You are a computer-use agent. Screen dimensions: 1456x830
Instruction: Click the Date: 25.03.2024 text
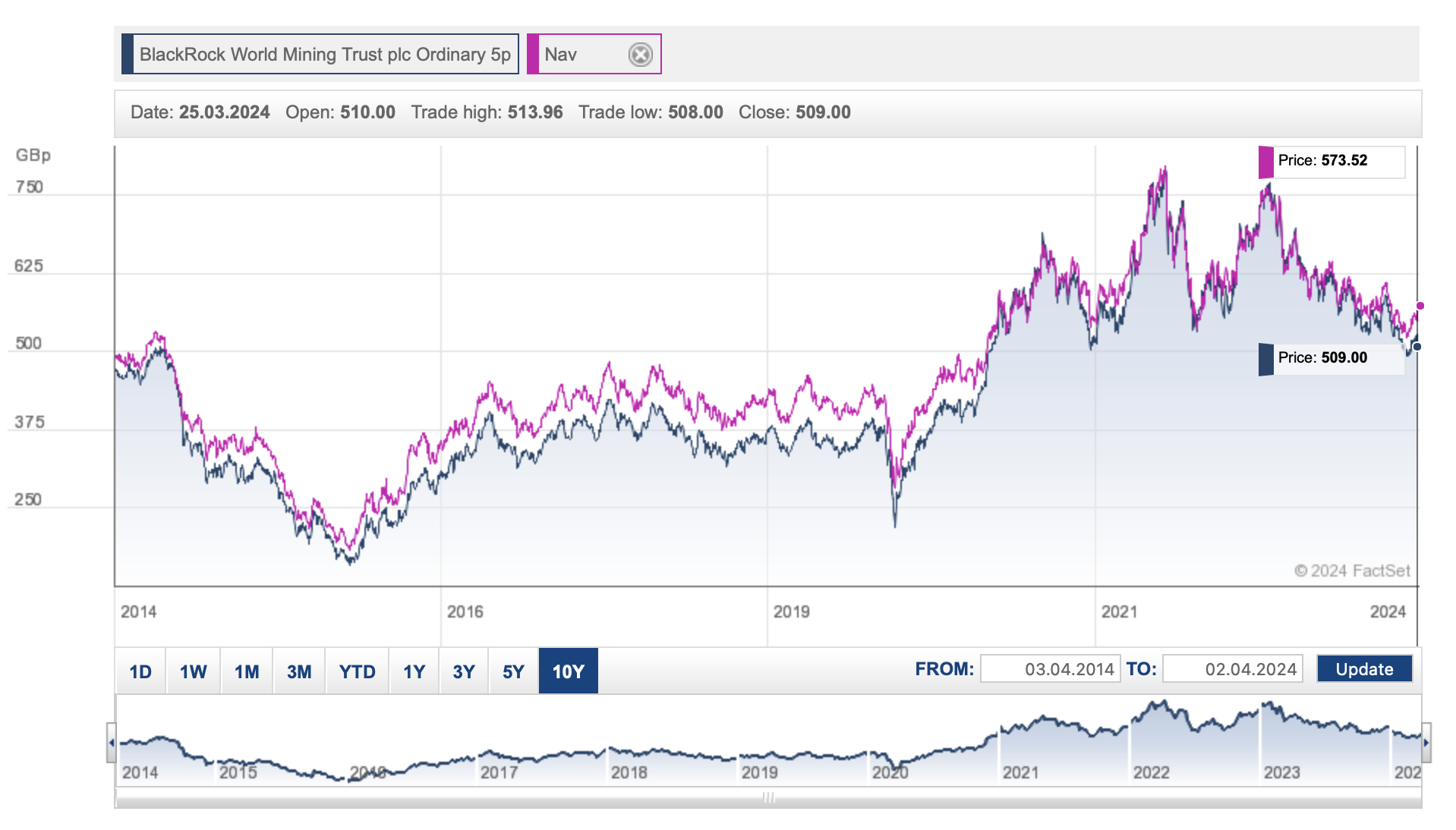[x=200, y=112]
